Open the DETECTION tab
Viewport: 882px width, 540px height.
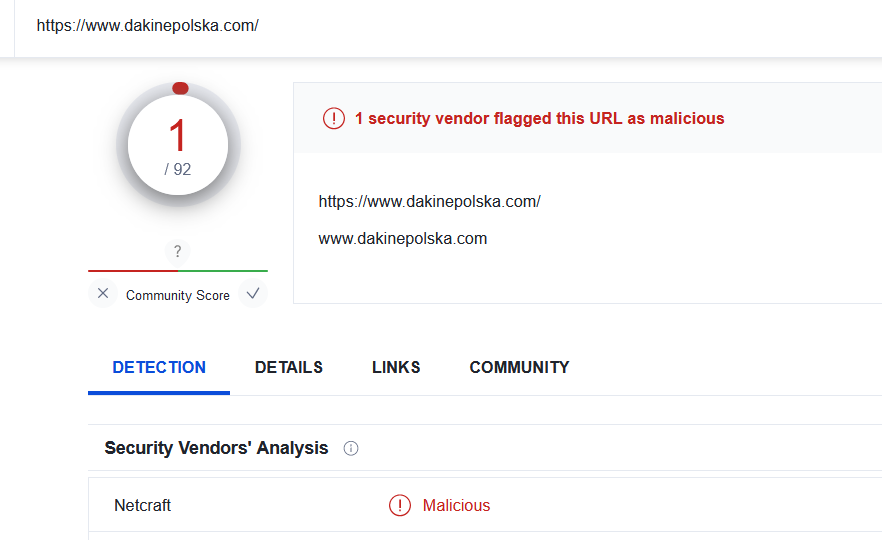159,367
